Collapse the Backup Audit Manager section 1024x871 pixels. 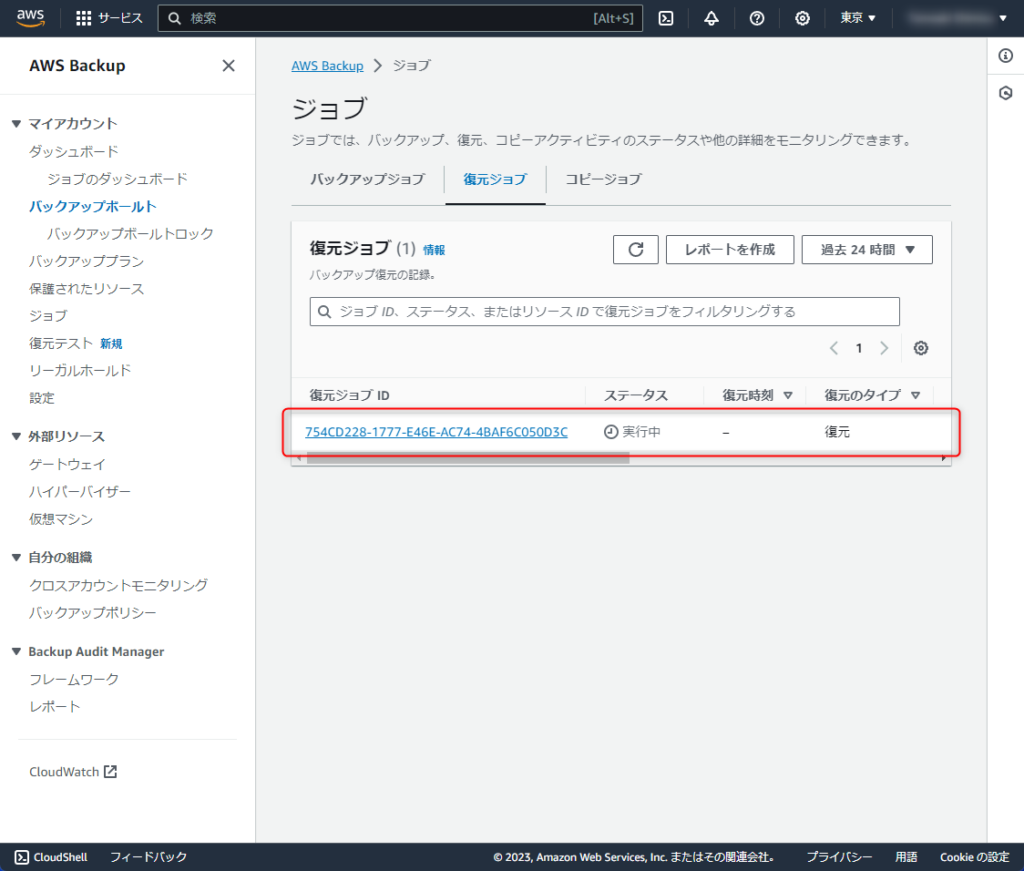tap(16, 652)
